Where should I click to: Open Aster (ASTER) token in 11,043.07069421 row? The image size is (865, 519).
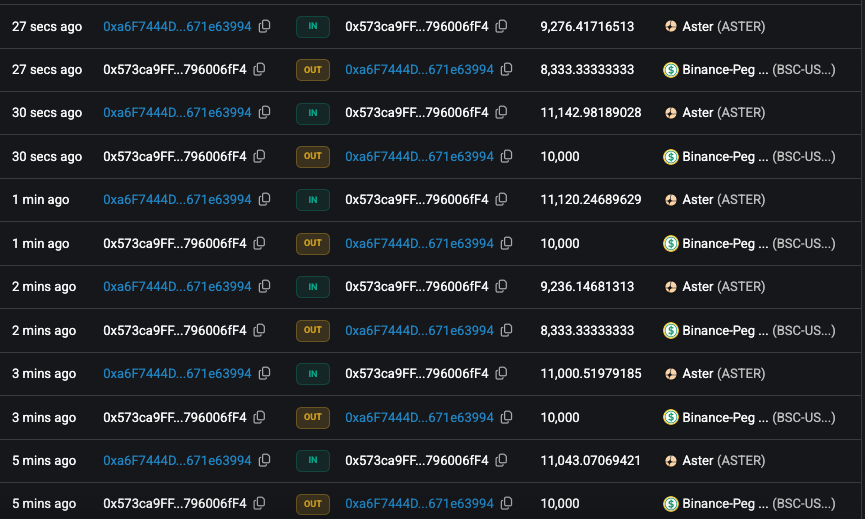[x=714, y=461]
